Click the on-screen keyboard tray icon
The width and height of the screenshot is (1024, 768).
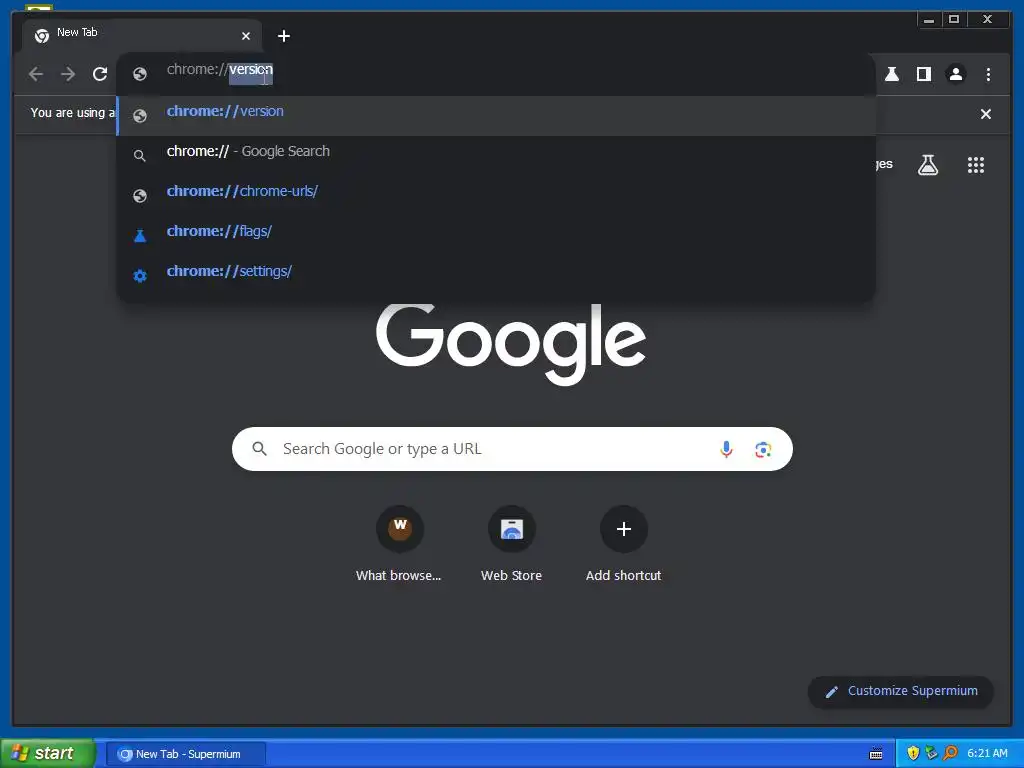click(876, 754)
